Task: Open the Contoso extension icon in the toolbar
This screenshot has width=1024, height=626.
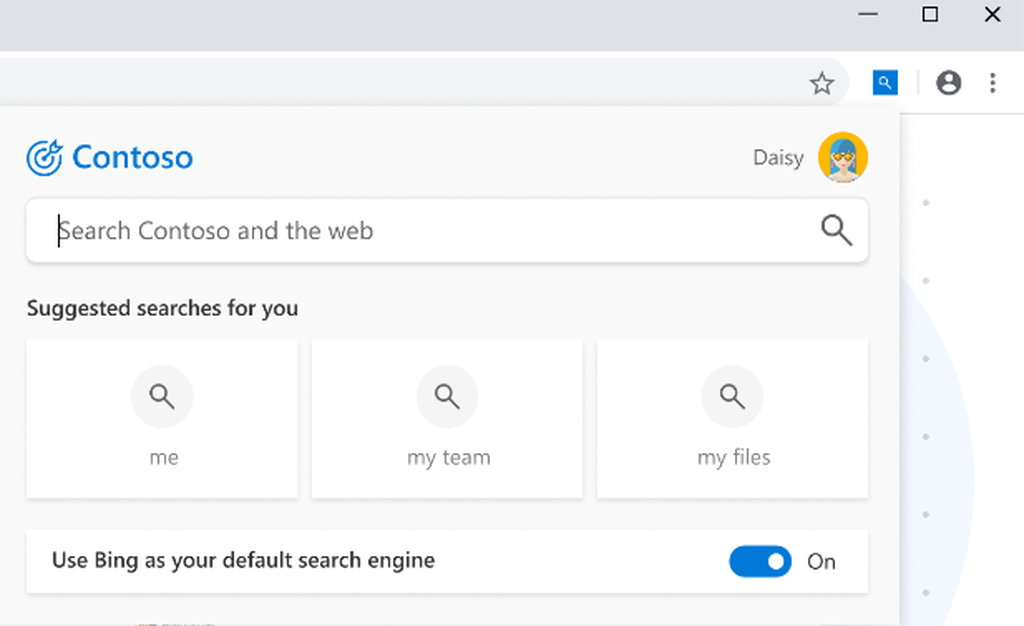Action: coord(884,83)
